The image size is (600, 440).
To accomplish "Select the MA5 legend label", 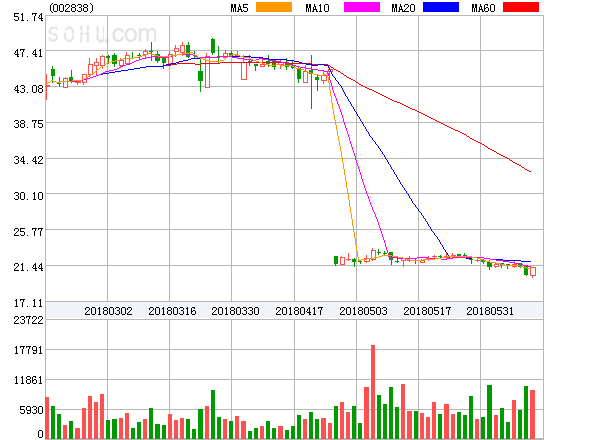I will tap(240, 8).
